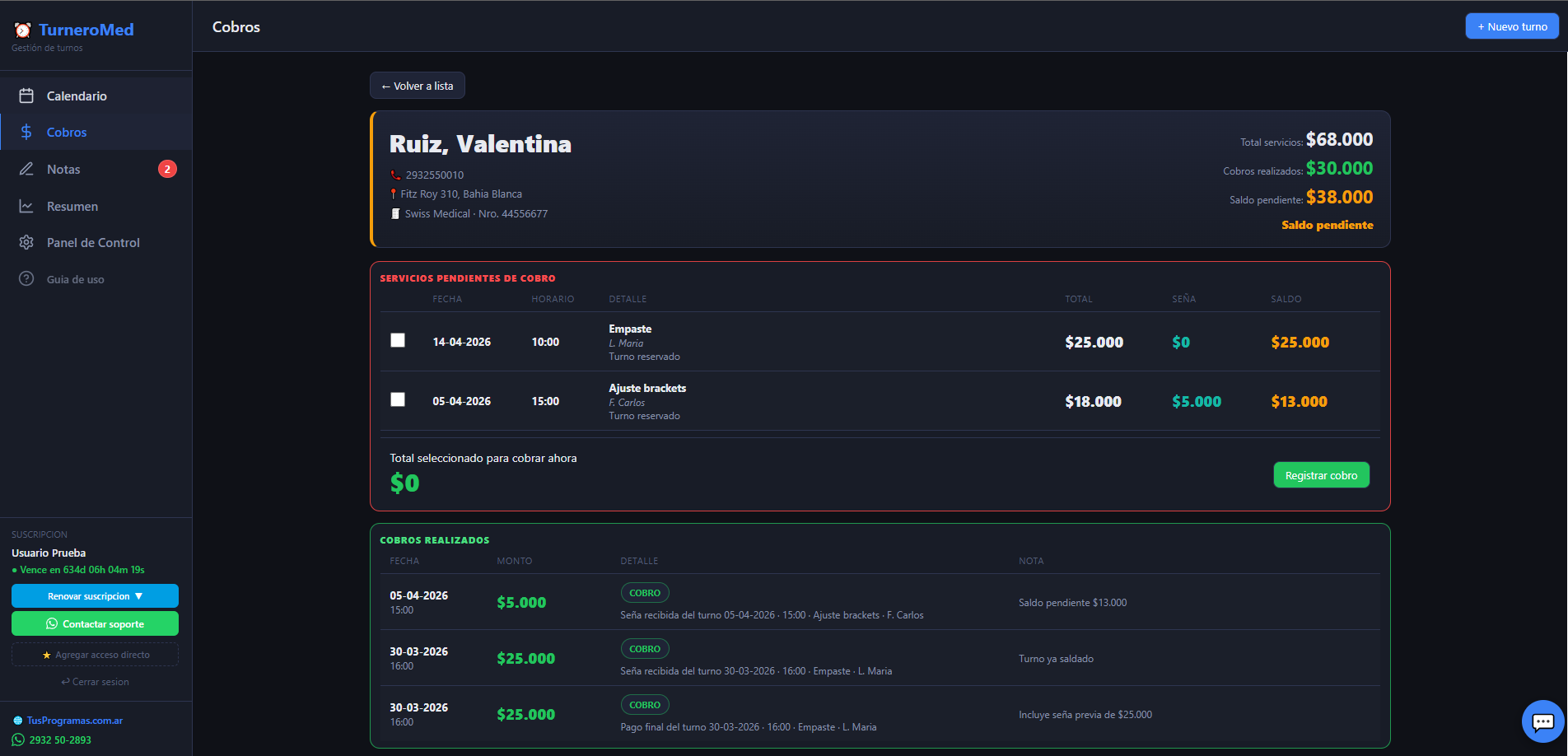
Task: Open the TusProgramas.com.ar link
Action: tap(74, 721)
